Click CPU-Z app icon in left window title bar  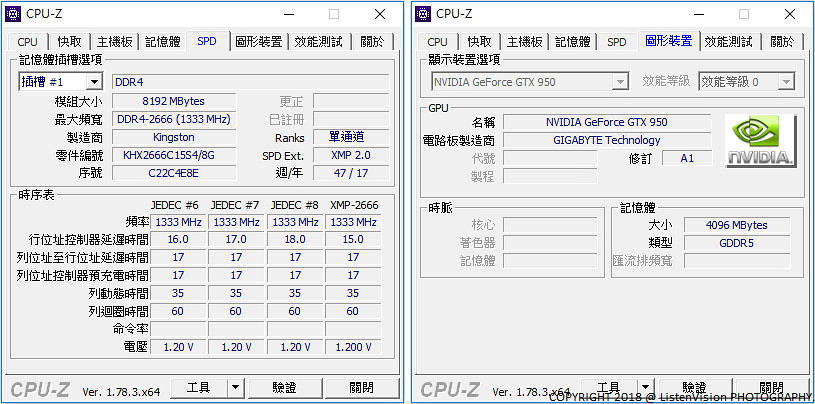point(13,14)
